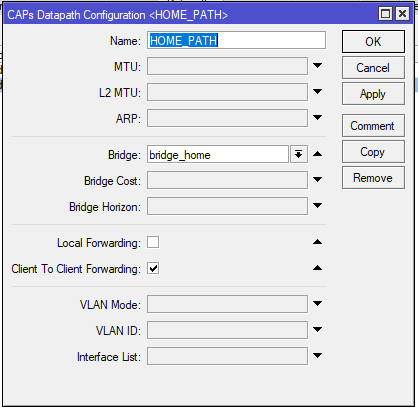Expand the MTU field arrow
The height and width of the screenshot is (408, 418).
(x=318, y=66)
